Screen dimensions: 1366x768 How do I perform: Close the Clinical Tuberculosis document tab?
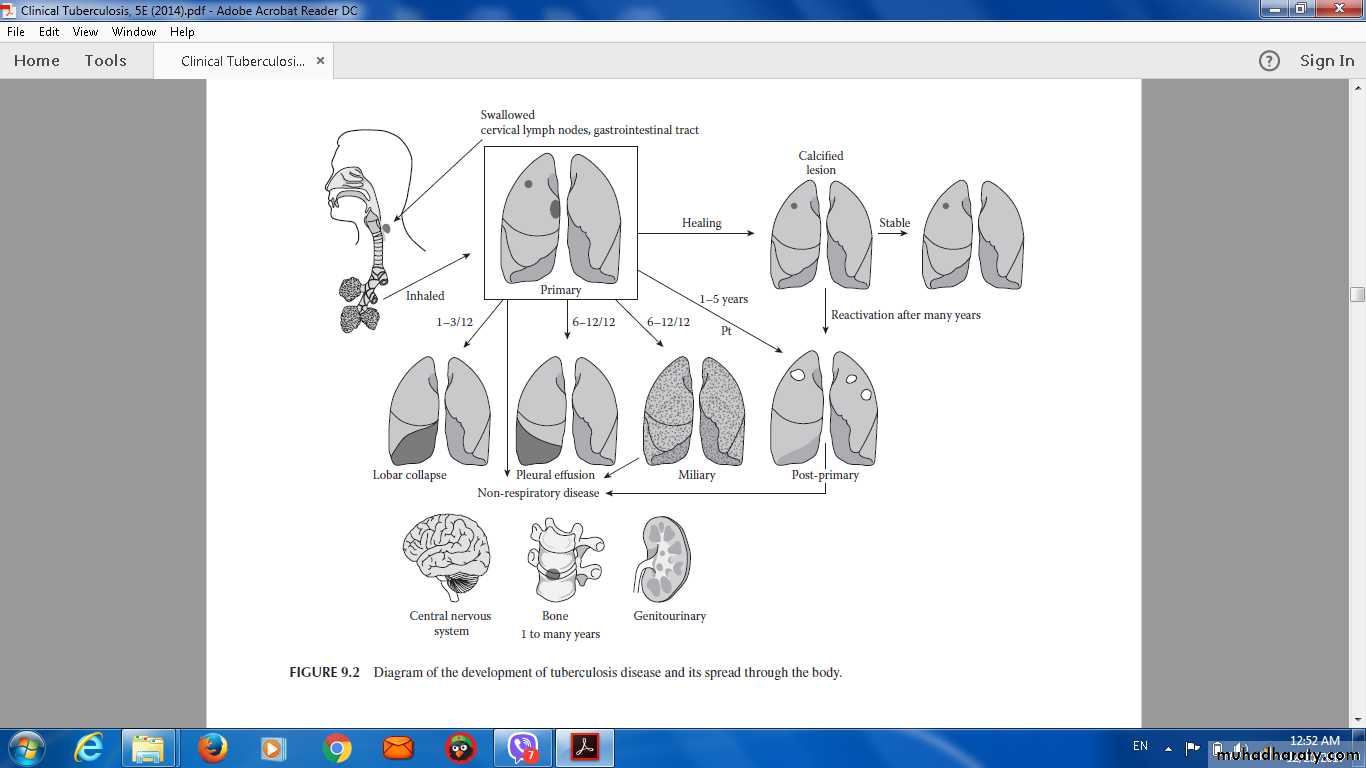(x=320, y=61)
